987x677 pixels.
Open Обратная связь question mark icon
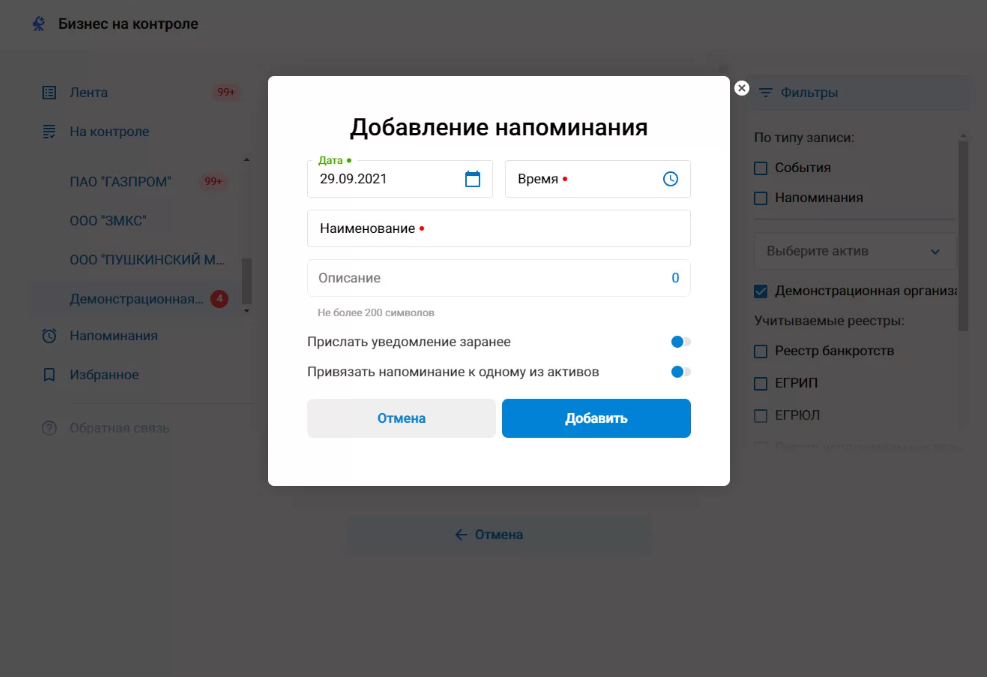click(47, 428)
